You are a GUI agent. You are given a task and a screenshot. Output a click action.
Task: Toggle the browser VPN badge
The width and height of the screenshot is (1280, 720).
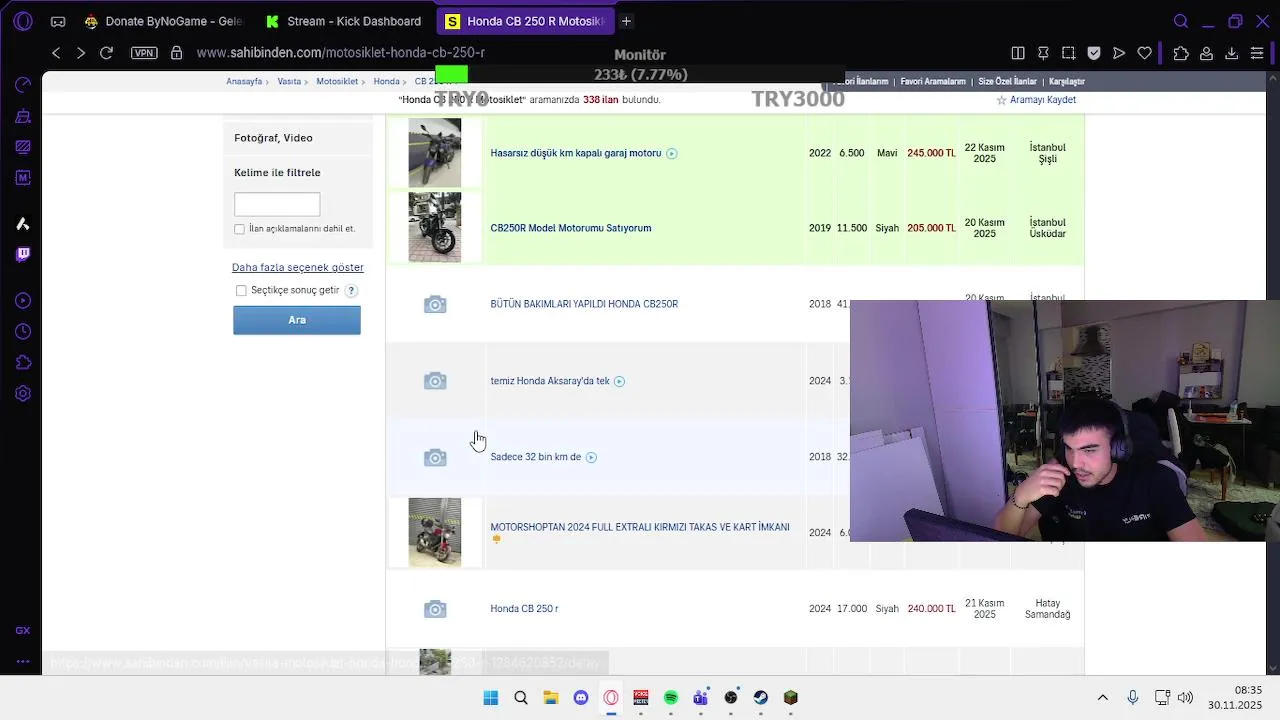coord(144,53)
